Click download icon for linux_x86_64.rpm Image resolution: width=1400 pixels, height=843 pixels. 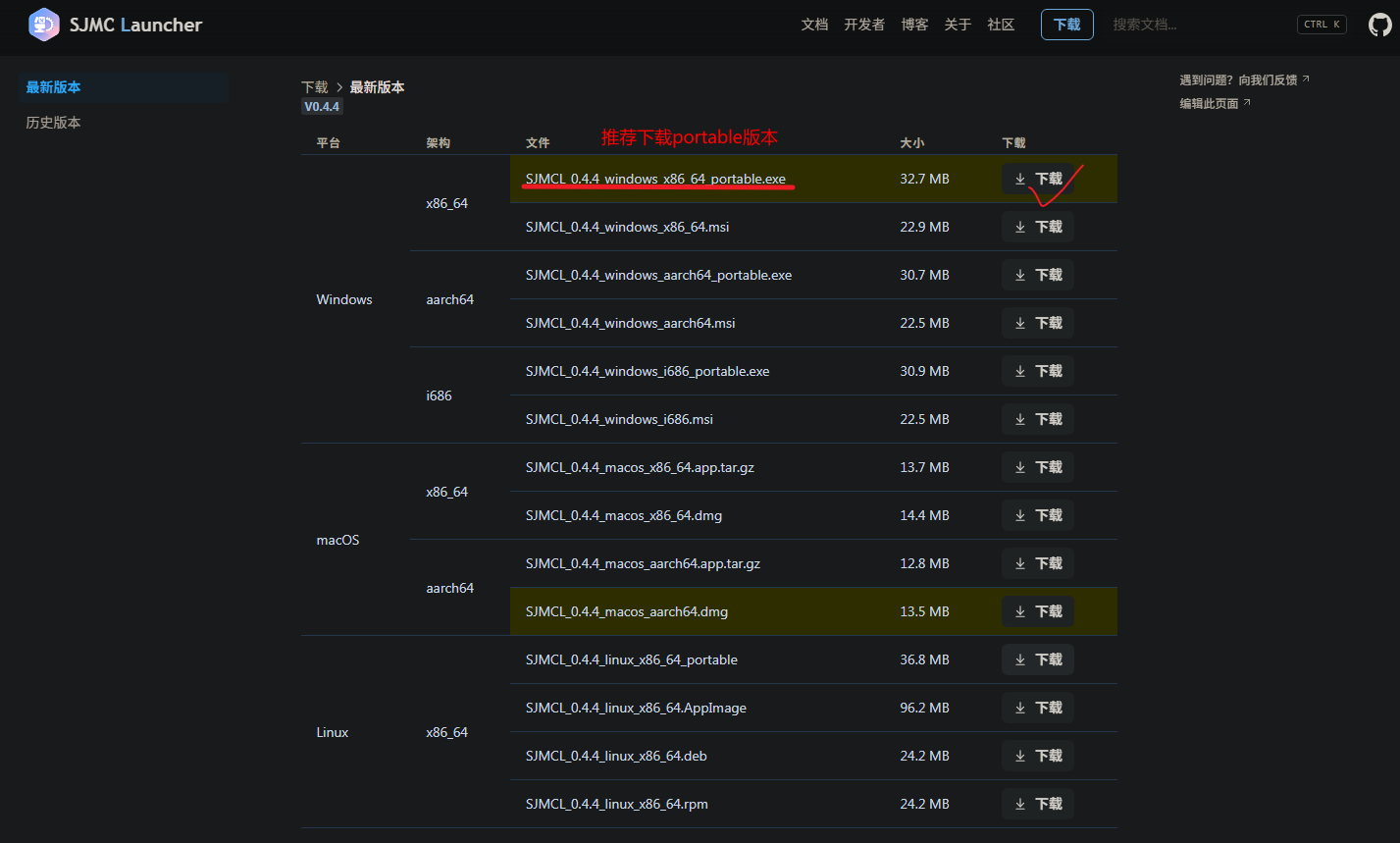coord(1020,804)
